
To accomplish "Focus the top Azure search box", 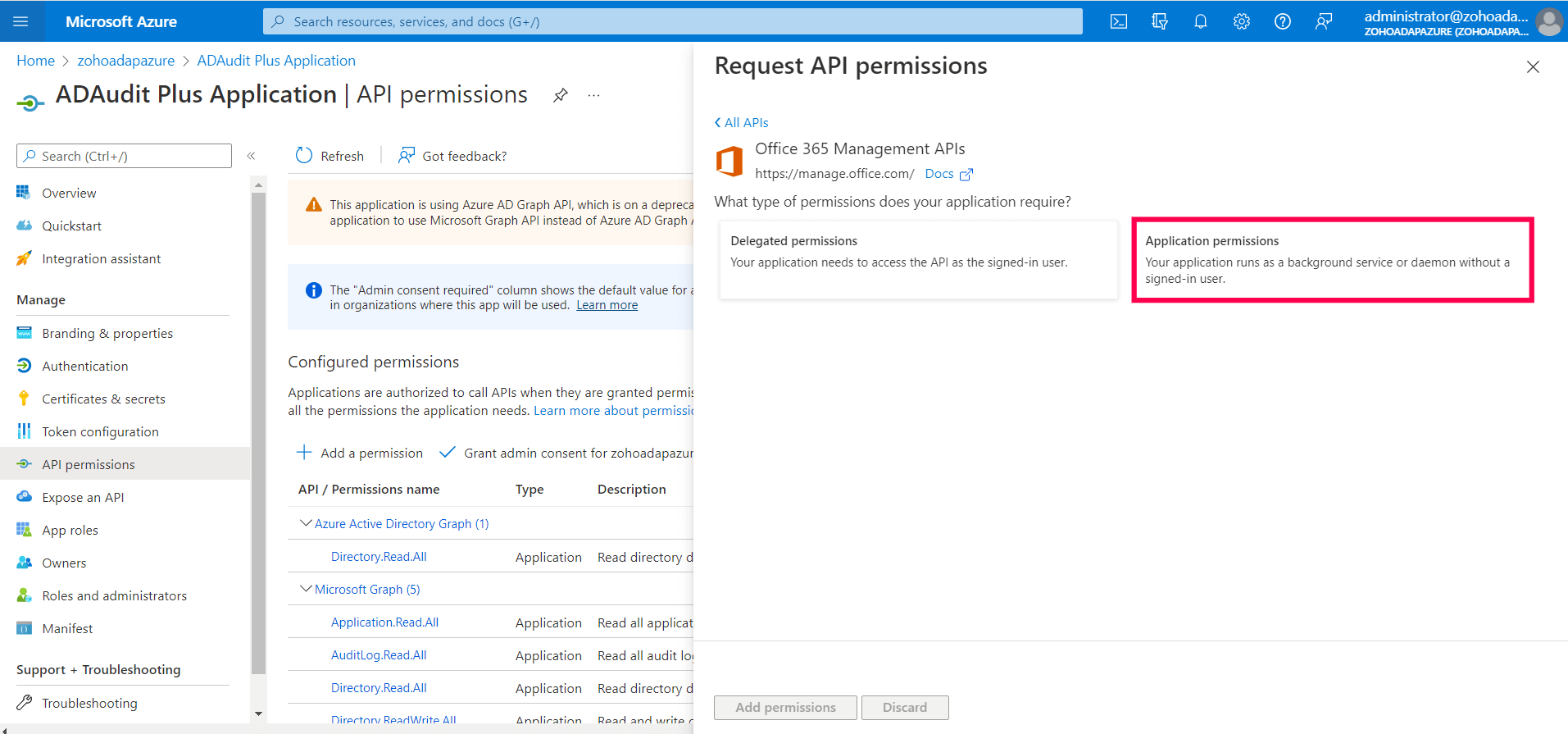I will [672, 22].
